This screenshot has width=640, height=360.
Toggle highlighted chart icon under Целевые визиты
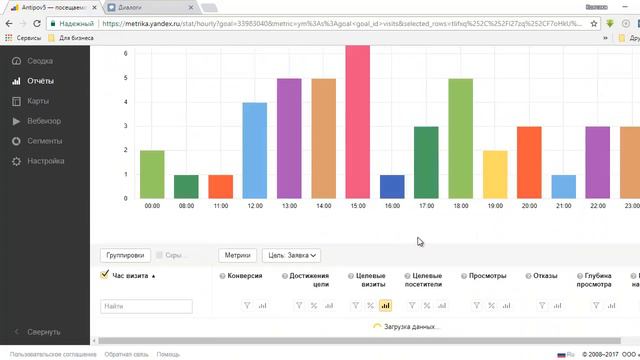click(385, 305)
